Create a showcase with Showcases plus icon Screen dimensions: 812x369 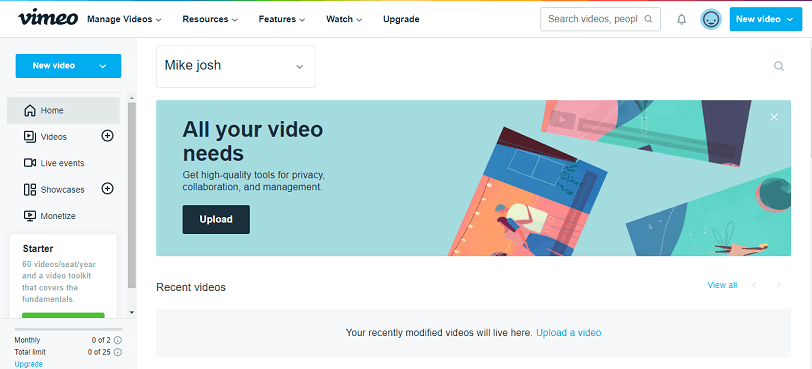point(107,188)
